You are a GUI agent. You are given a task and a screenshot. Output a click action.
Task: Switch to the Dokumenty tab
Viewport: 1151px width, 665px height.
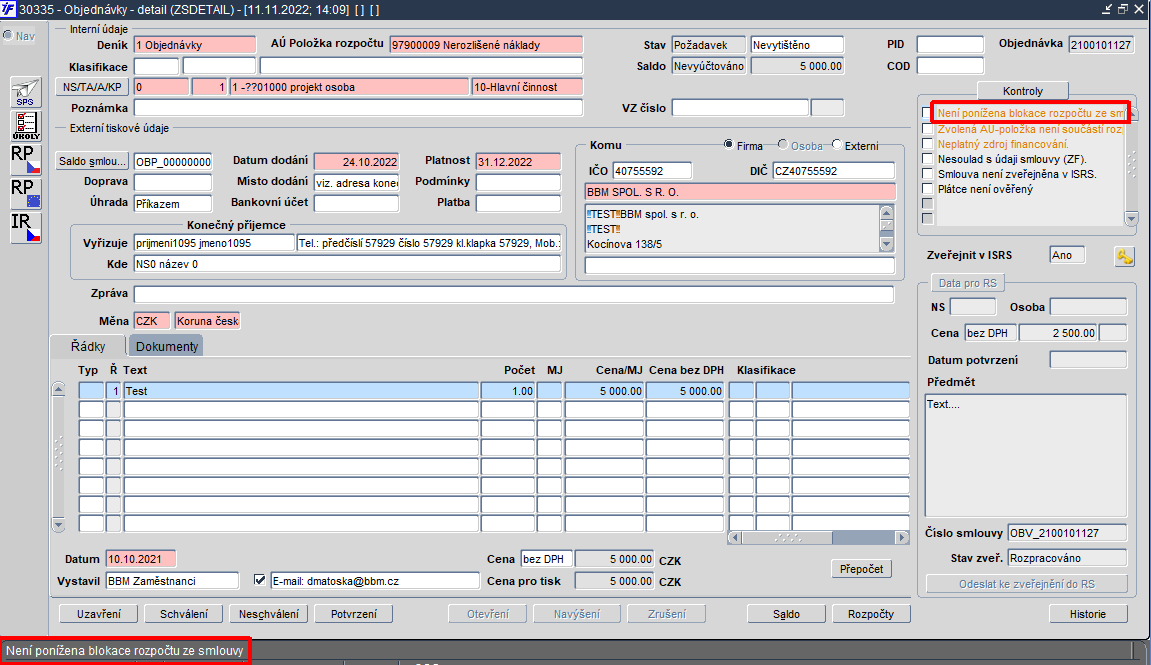[166, 346]
